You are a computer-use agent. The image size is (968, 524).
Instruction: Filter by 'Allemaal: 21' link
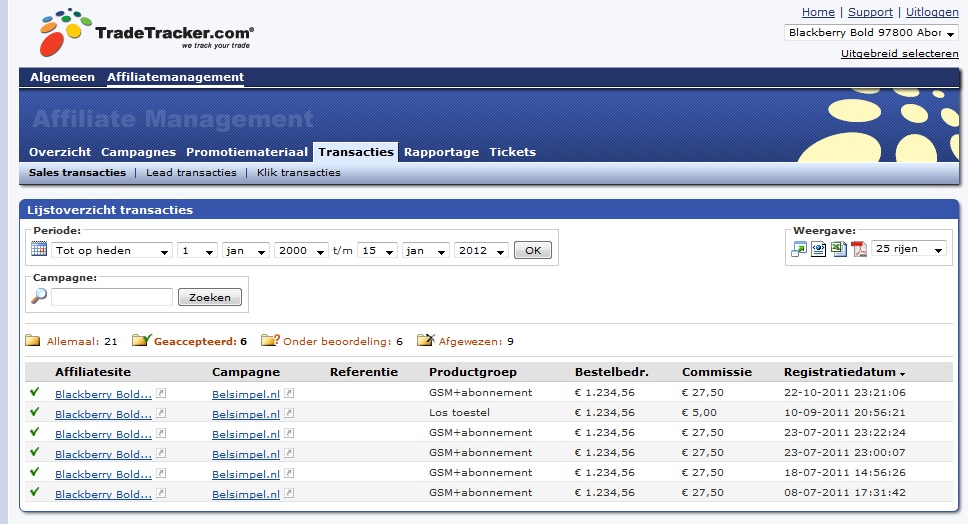click(x=82, y=341)
